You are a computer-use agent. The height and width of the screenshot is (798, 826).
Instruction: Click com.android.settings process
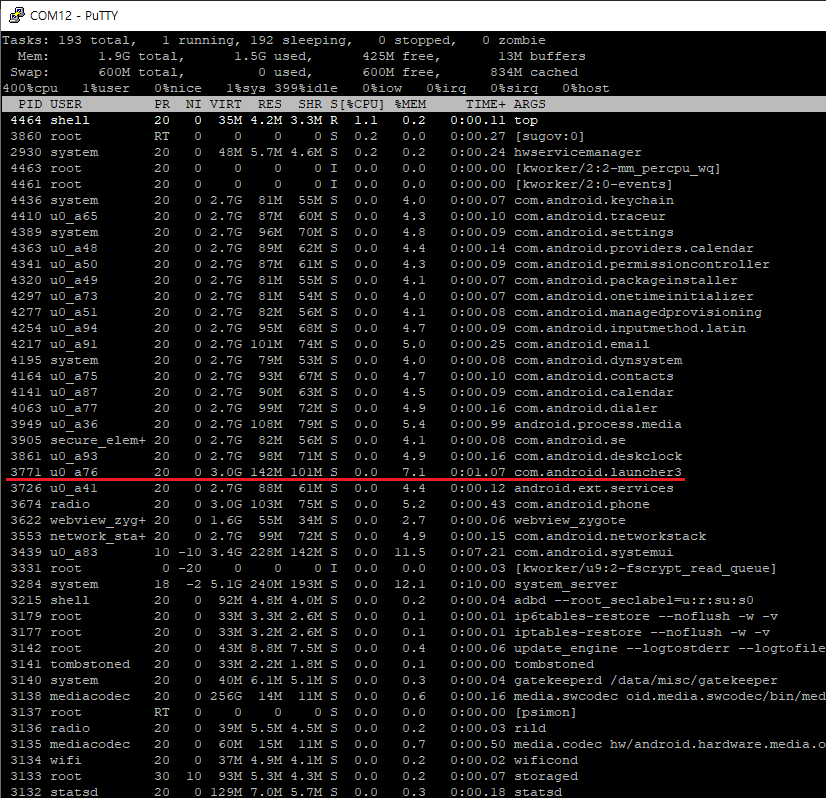tap(594, 232)
